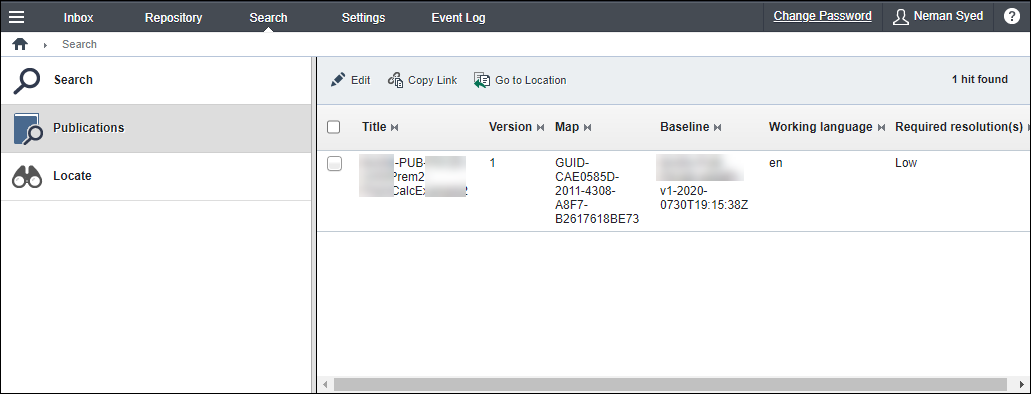Open the Settings tab
The image size is (1031, 394).
[363, 18]
